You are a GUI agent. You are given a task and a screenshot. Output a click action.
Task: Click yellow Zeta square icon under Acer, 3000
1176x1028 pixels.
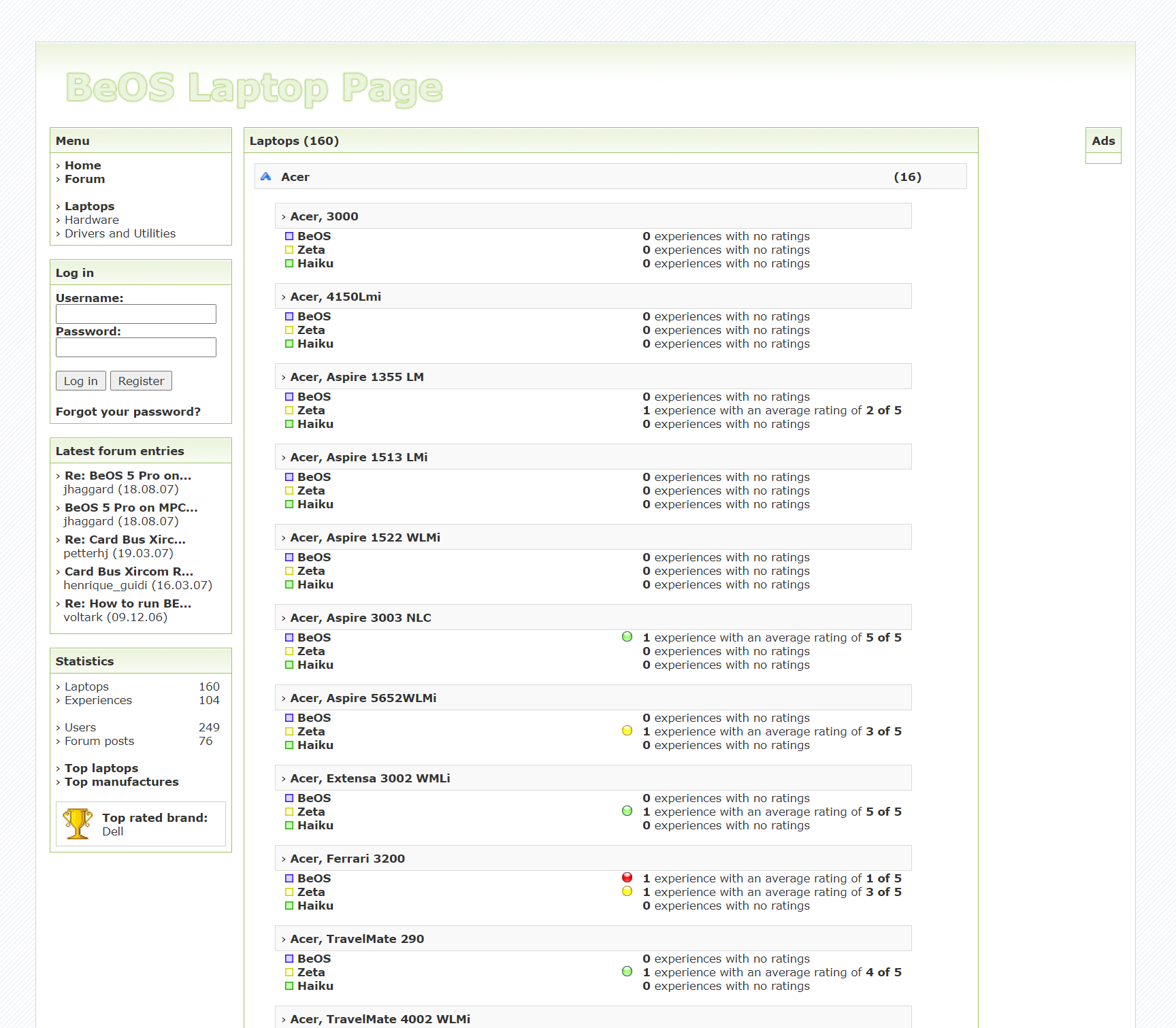pos(289,250)
